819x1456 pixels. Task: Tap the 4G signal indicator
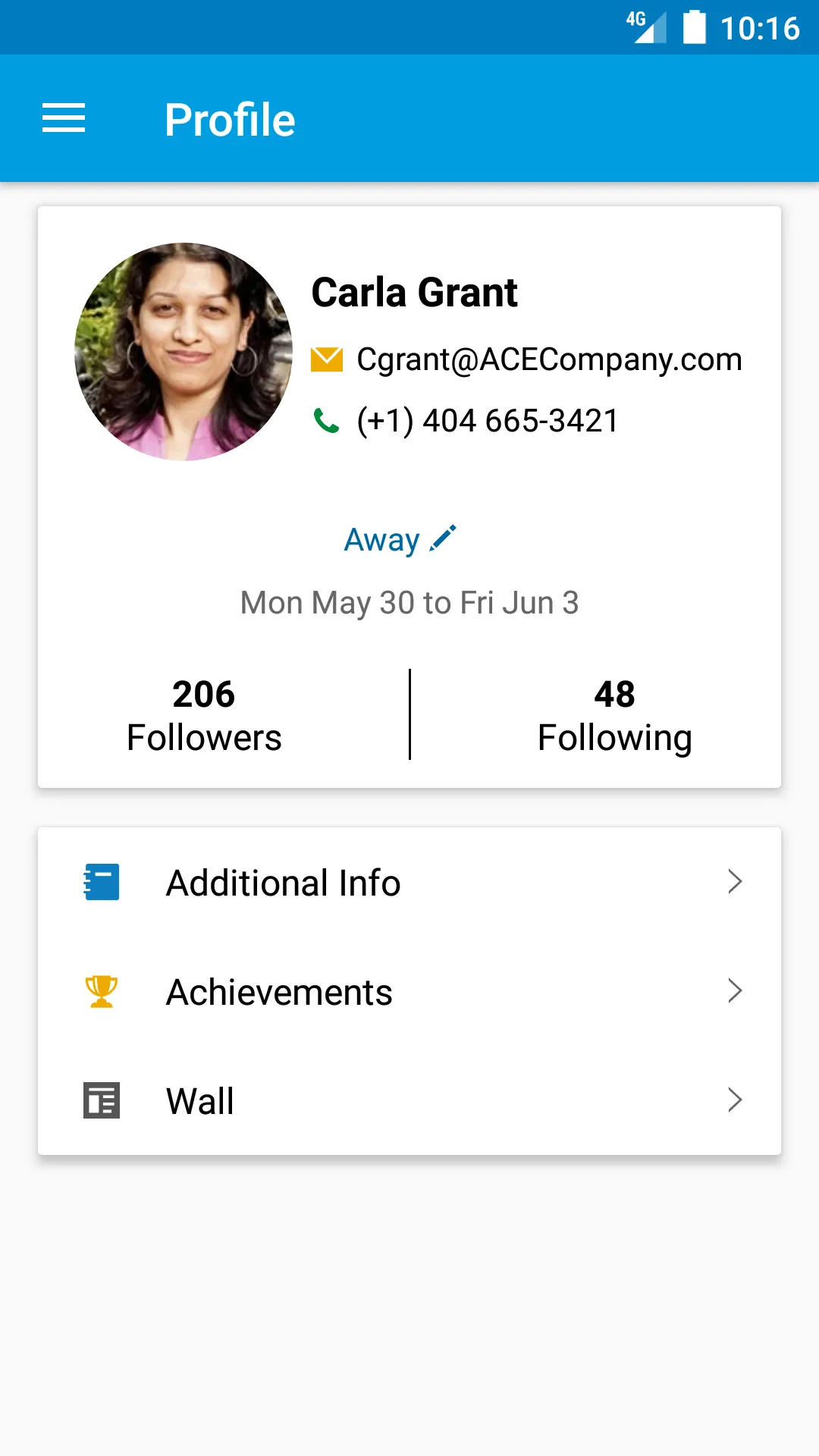pyautogui.click(x=646, y=27)
